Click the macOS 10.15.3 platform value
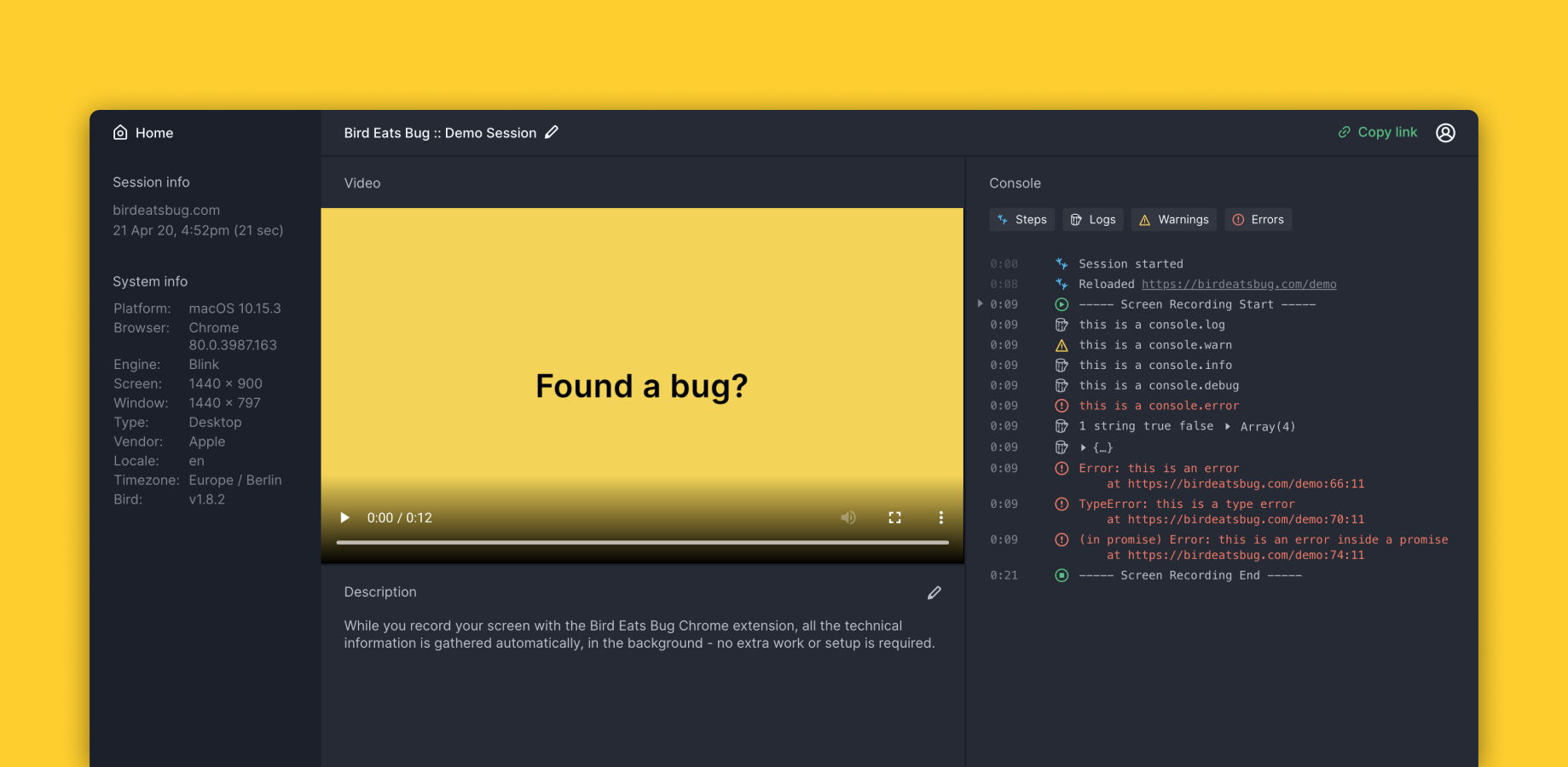 [x=234, y=309]
